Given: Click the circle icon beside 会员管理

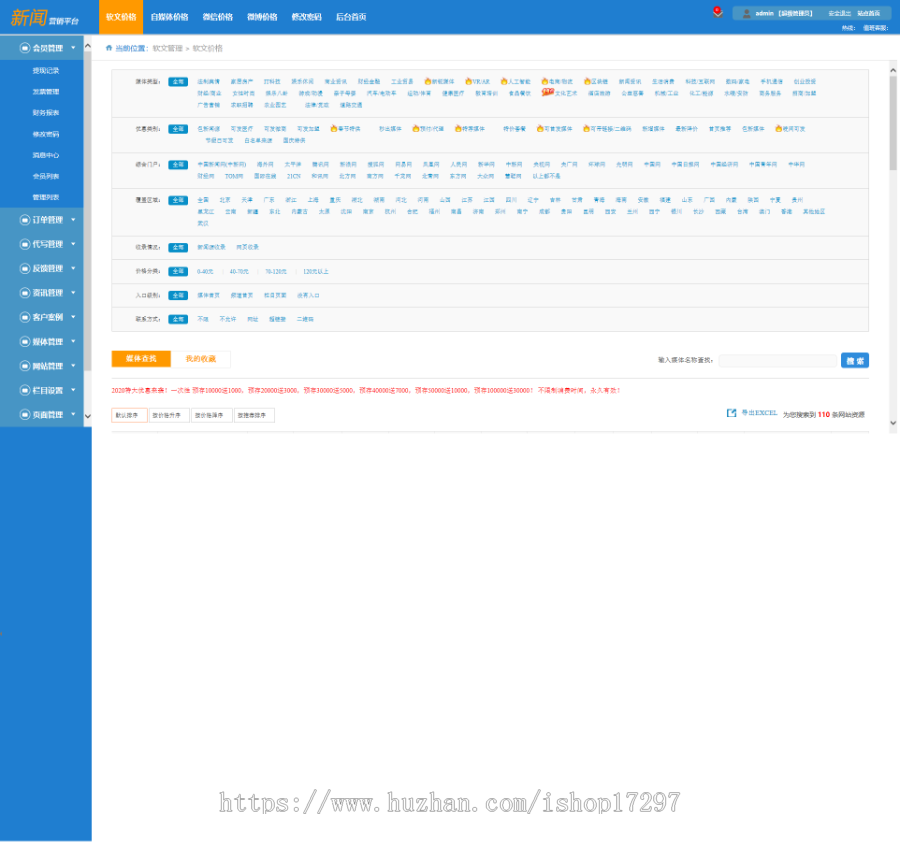Looking at the screenshot, I should (25, 48).
